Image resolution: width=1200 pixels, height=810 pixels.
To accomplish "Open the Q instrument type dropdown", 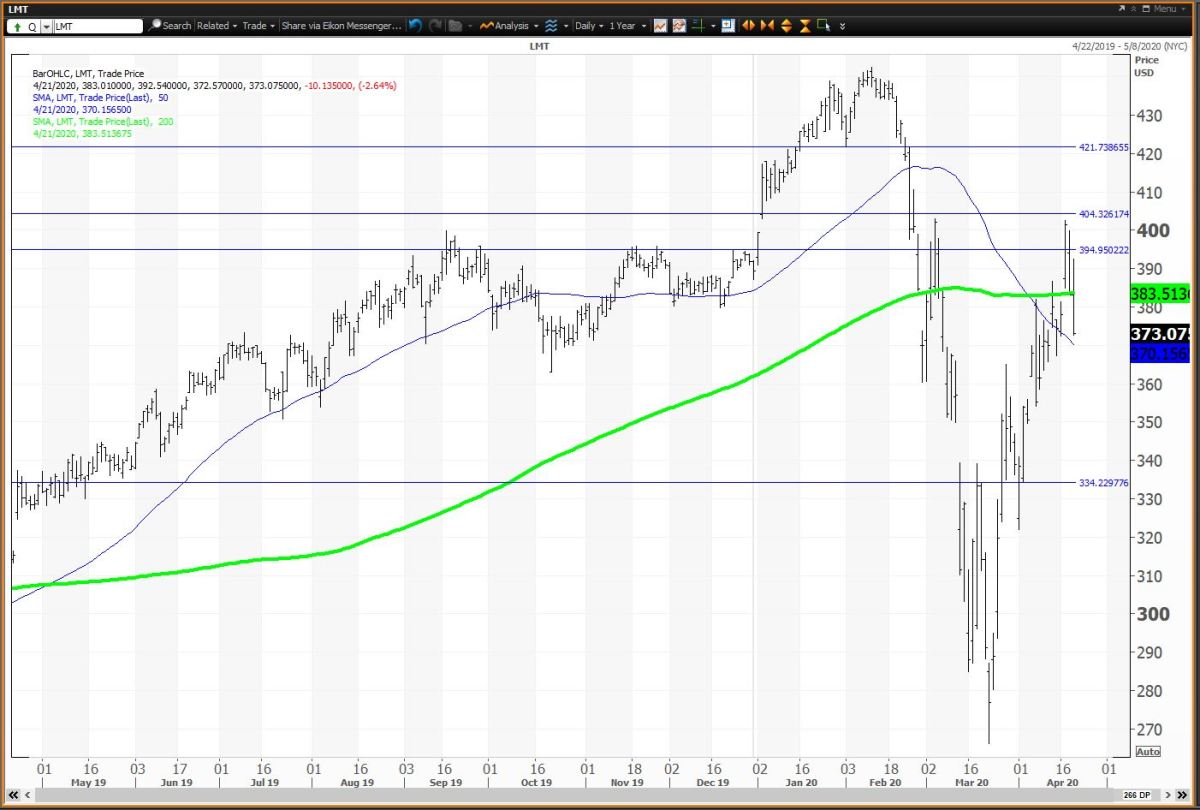I will coord(46,26).
